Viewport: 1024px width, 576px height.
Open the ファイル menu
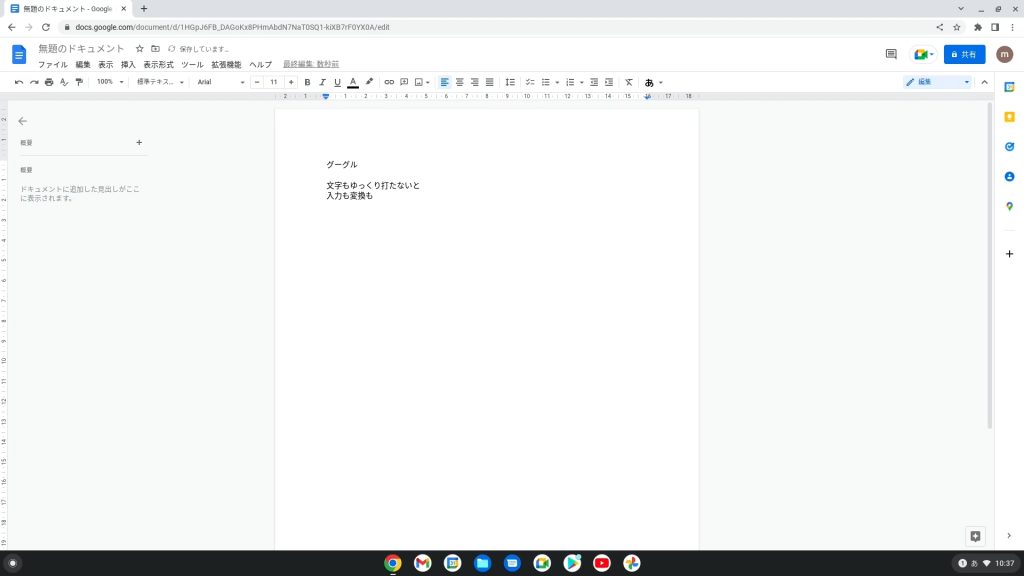pos(53,64)
